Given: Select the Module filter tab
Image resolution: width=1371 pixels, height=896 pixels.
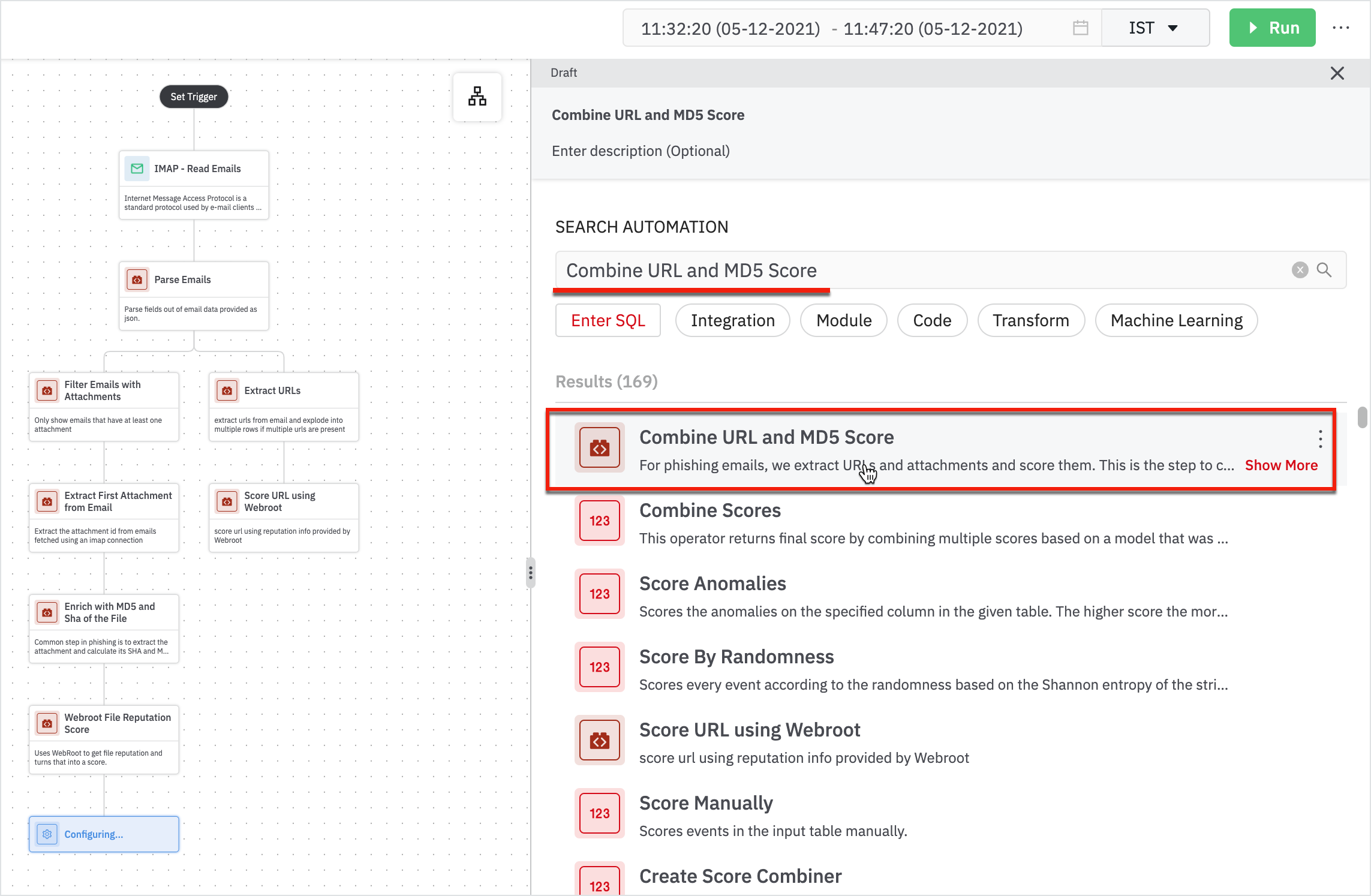Looking at the screenshot, I should (843, 320).
